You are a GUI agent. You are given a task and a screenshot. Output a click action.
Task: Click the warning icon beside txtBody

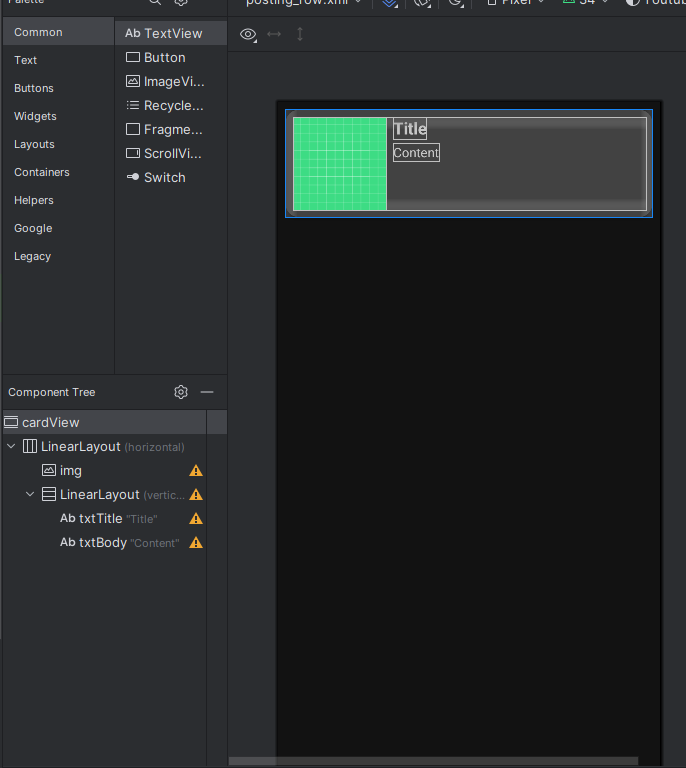[x=196, y=543]
